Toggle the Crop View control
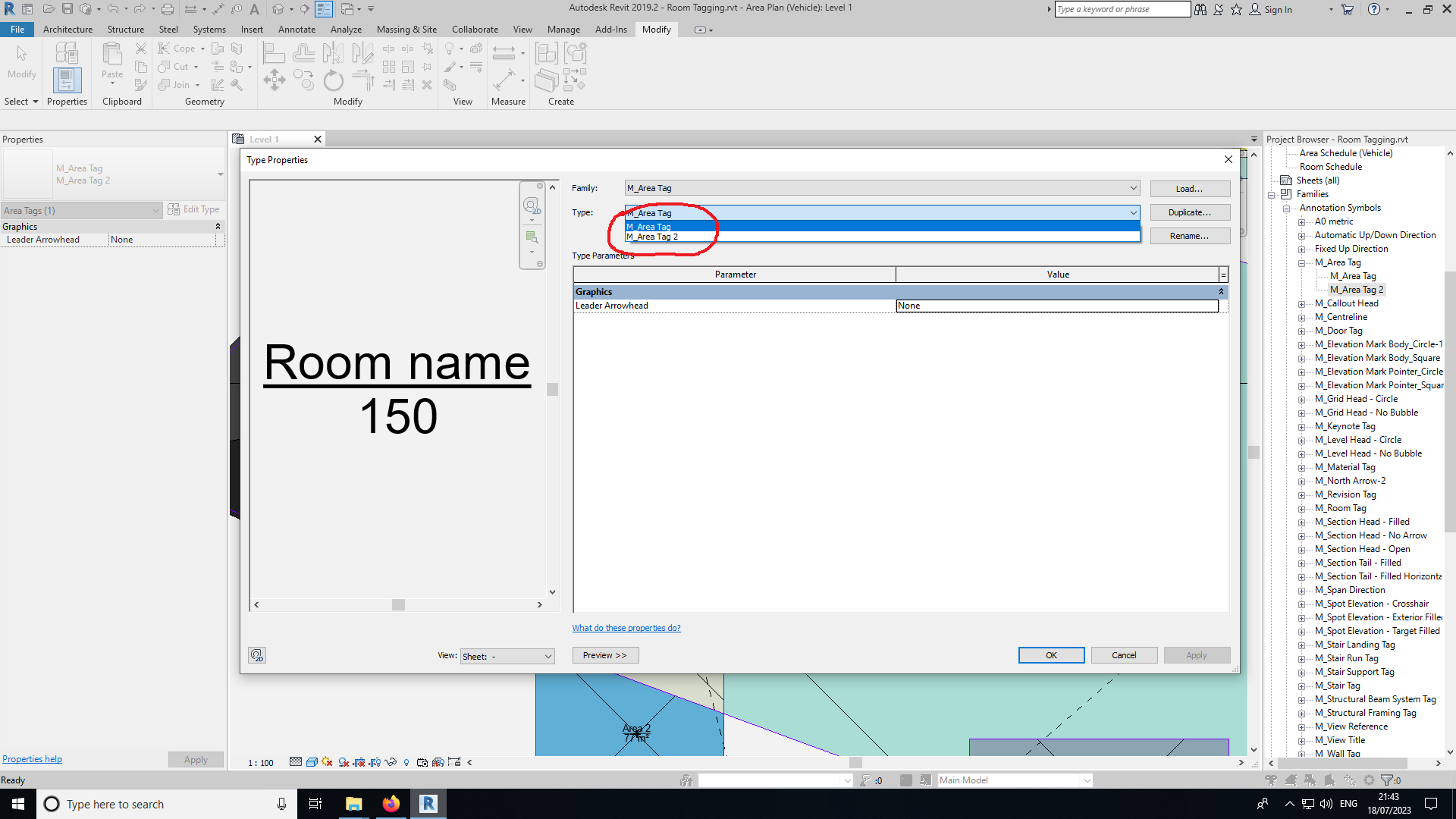 click(359, 762)
